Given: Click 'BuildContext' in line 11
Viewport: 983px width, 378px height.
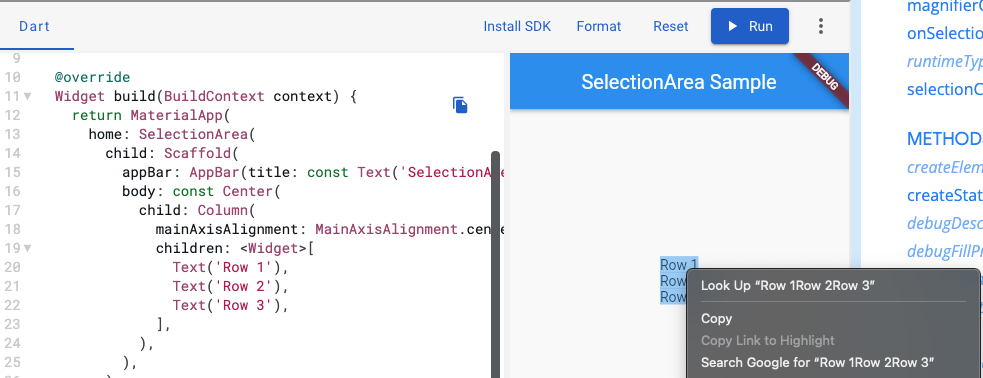Looking at the screenshot, I should point(215,97).
